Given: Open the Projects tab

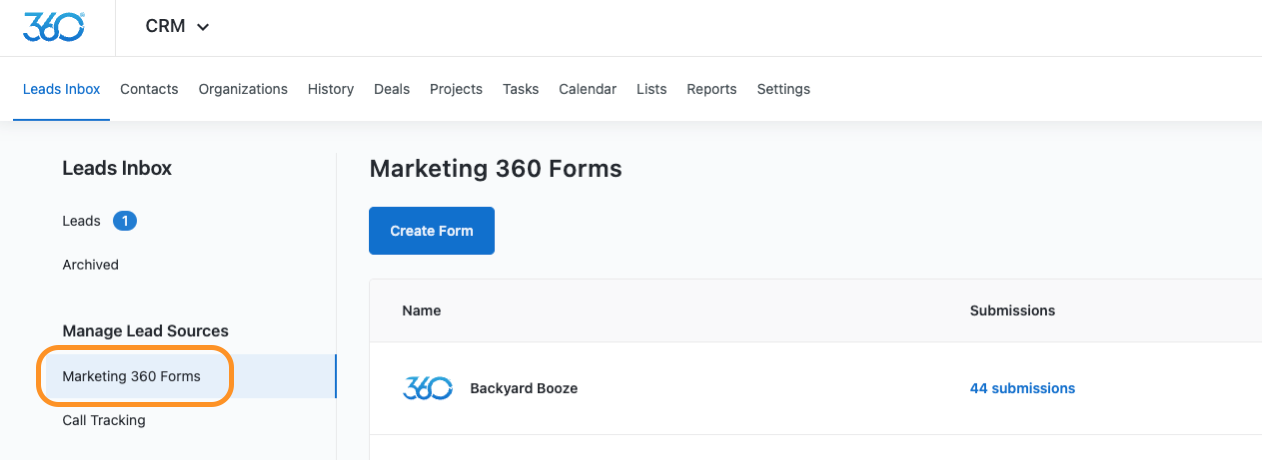Looking at the screenshot, I should click(x=456, y=89).
